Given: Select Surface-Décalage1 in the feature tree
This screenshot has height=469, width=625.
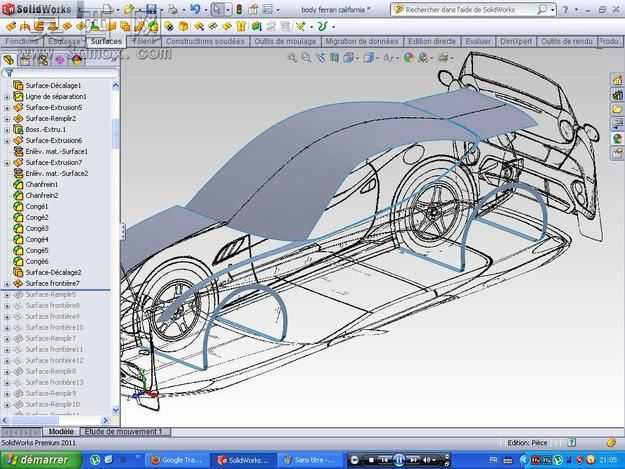Looking at the screenshot, I should 53,86.
